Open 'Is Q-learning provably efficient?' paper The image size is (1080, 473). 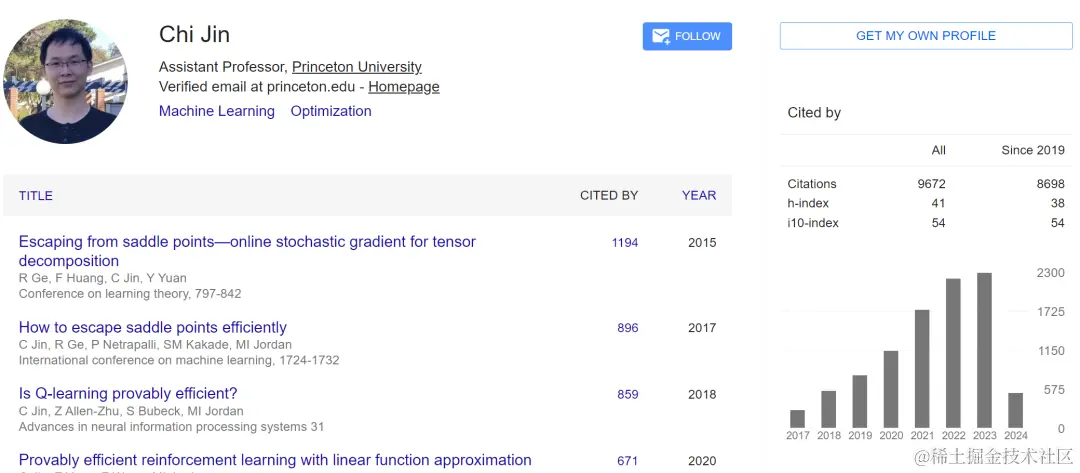128,393
